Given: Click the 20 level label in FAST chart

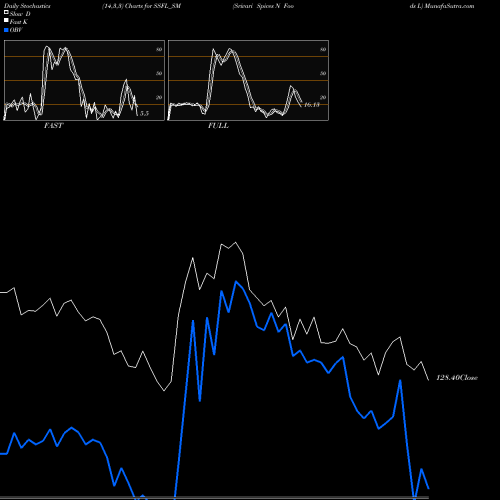Looking at the screenshot, I should coord(159,97).
